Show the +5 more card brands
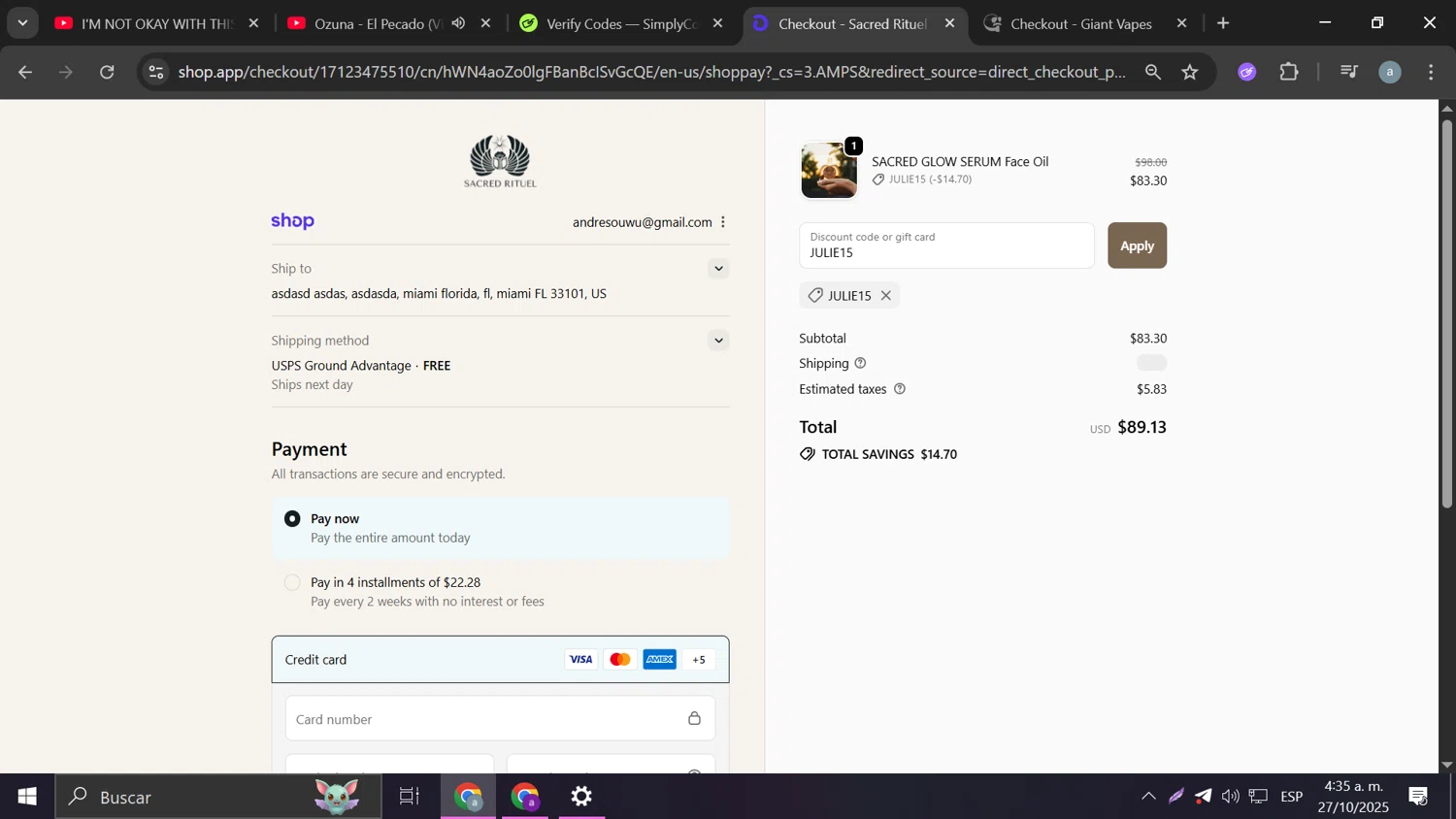Screen dimensions: 1456x819 point(699,660)
